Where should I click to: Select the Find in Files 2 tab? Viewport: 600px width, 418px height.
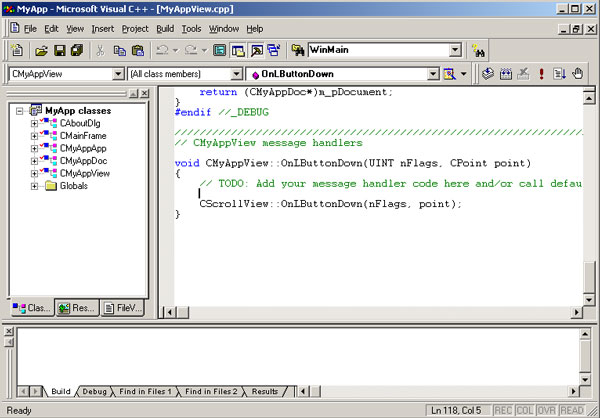coord(211,392)
